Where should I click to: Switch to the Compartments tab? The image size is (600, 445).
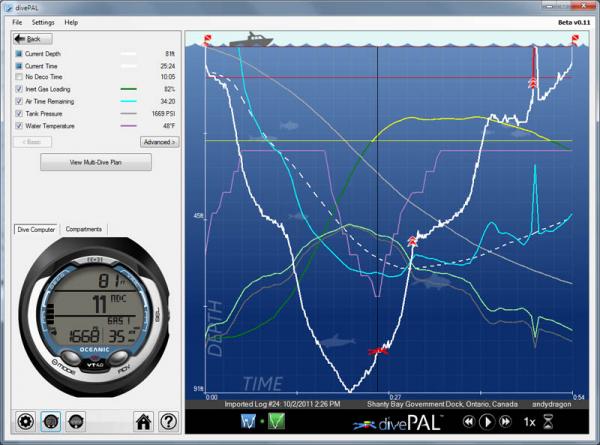83,229
